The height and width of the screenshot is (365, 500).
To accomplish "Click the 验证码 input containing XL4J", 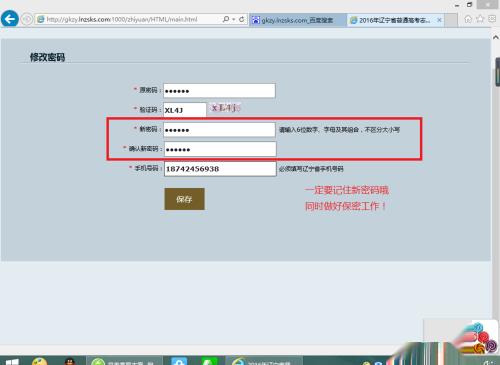I will coord(185,110).
